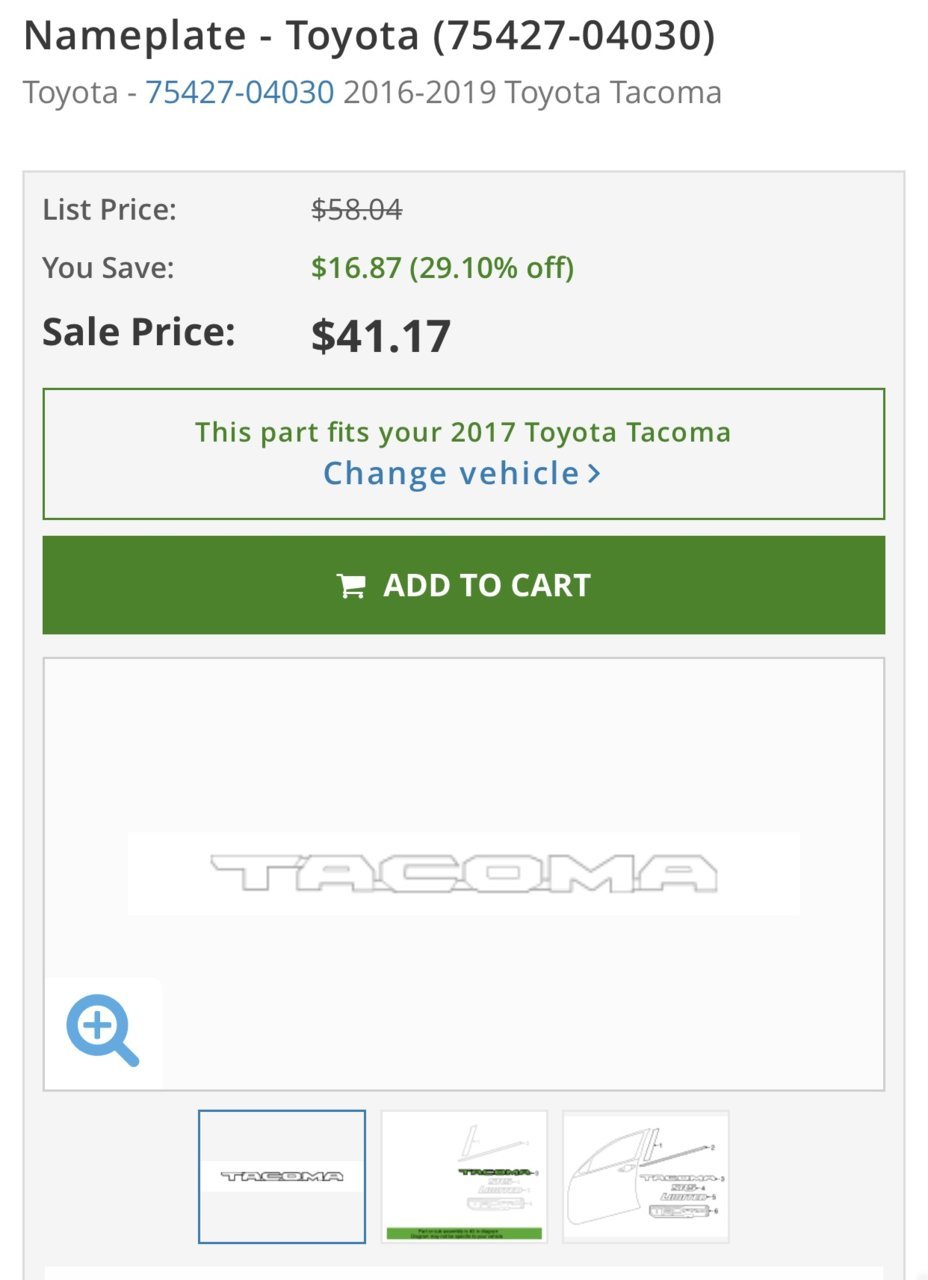928x1280 pixels.
Task: Click the 2016-2019 Toyota Tacoma subtitle text
Action: [x=532, y=93]
